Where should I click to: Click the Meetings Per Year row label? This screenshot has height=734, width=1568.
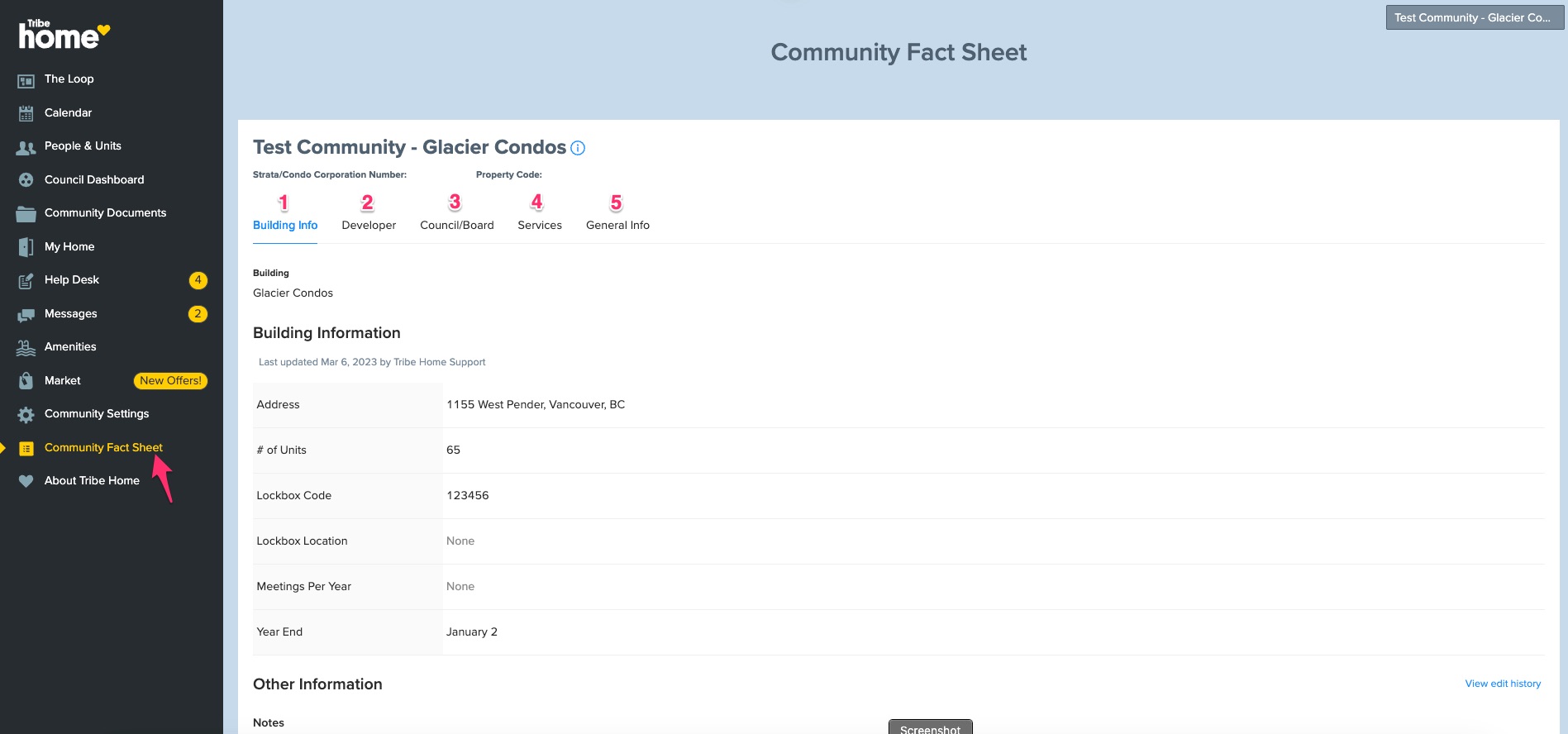(303, 586)
